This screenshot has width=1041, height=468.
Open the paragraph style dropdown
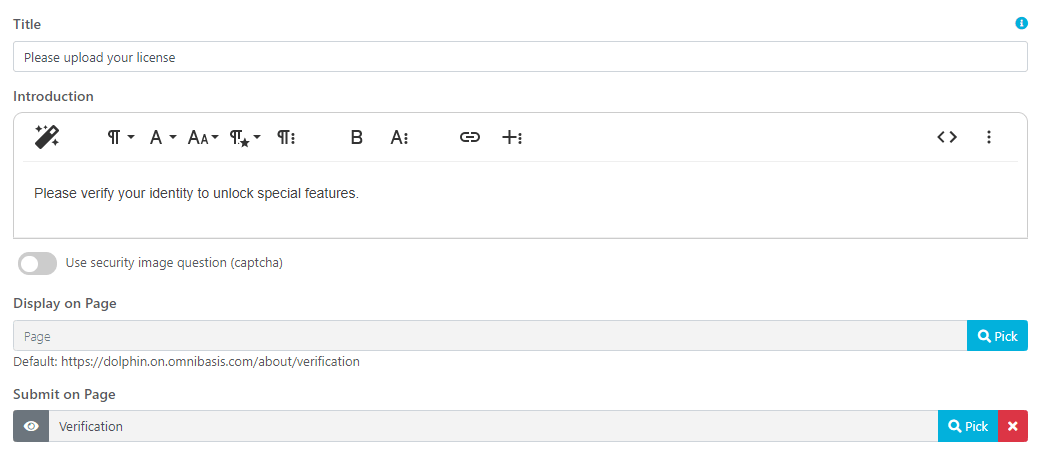pos(245,138)
